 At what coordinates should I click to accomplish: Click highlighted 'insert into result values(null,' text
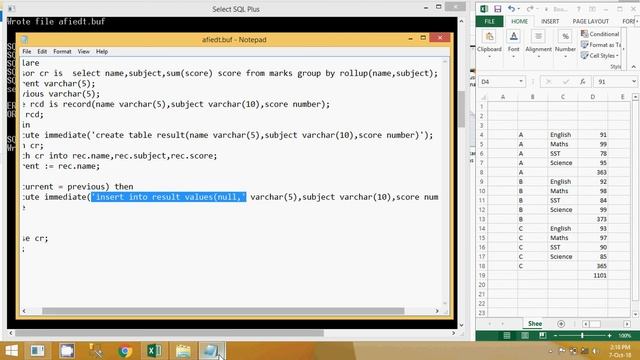pyautogui.click(x=169, y=197)
